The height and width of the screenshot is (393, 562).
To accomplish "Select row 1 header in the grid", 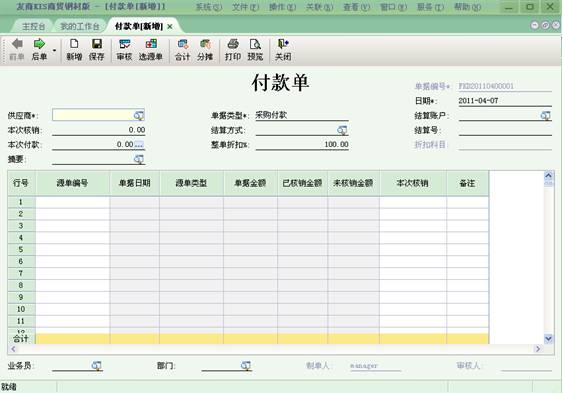I will [21, 202].
